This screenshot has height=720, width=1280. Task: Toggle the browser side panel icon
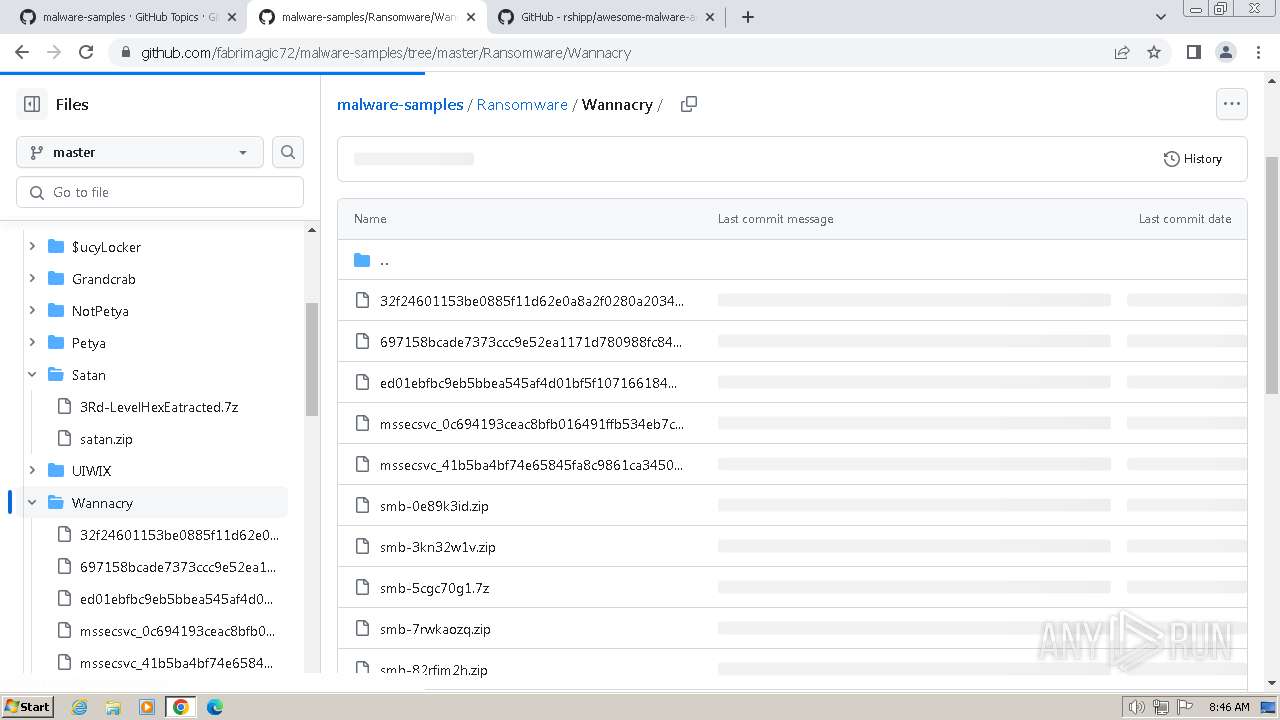1193,52
